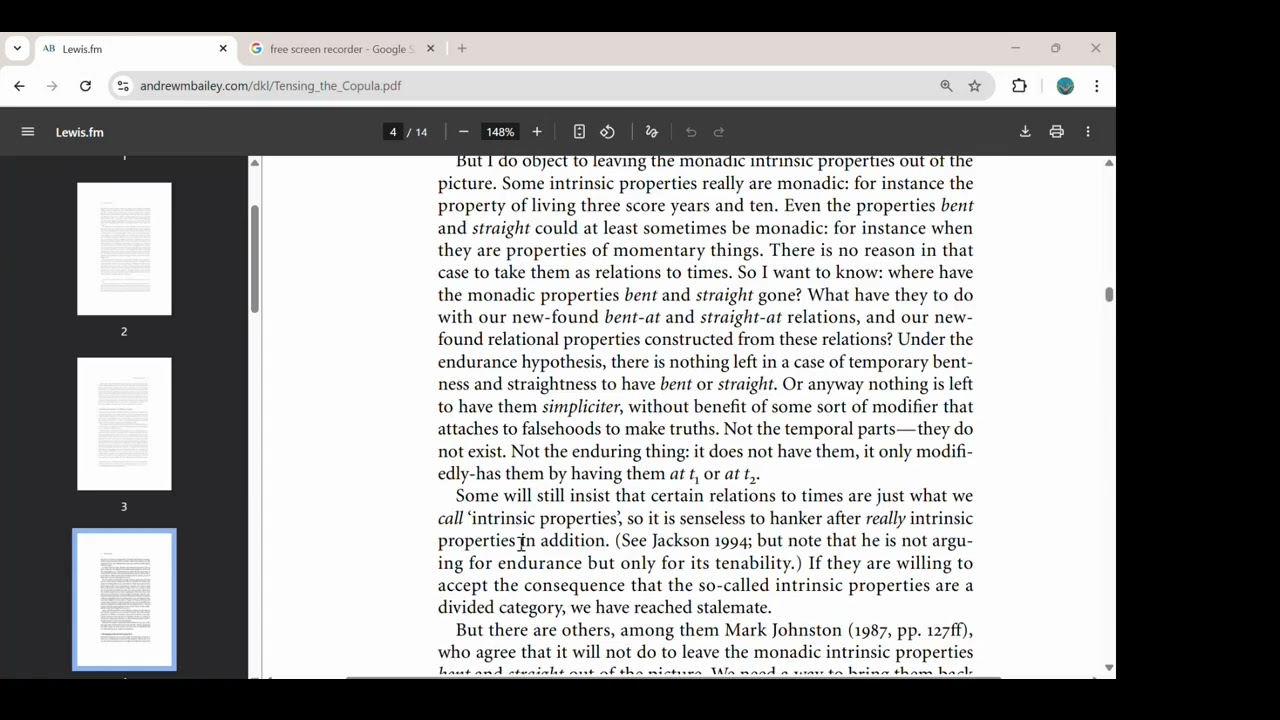Download the PDF file

coord(1025,132)
